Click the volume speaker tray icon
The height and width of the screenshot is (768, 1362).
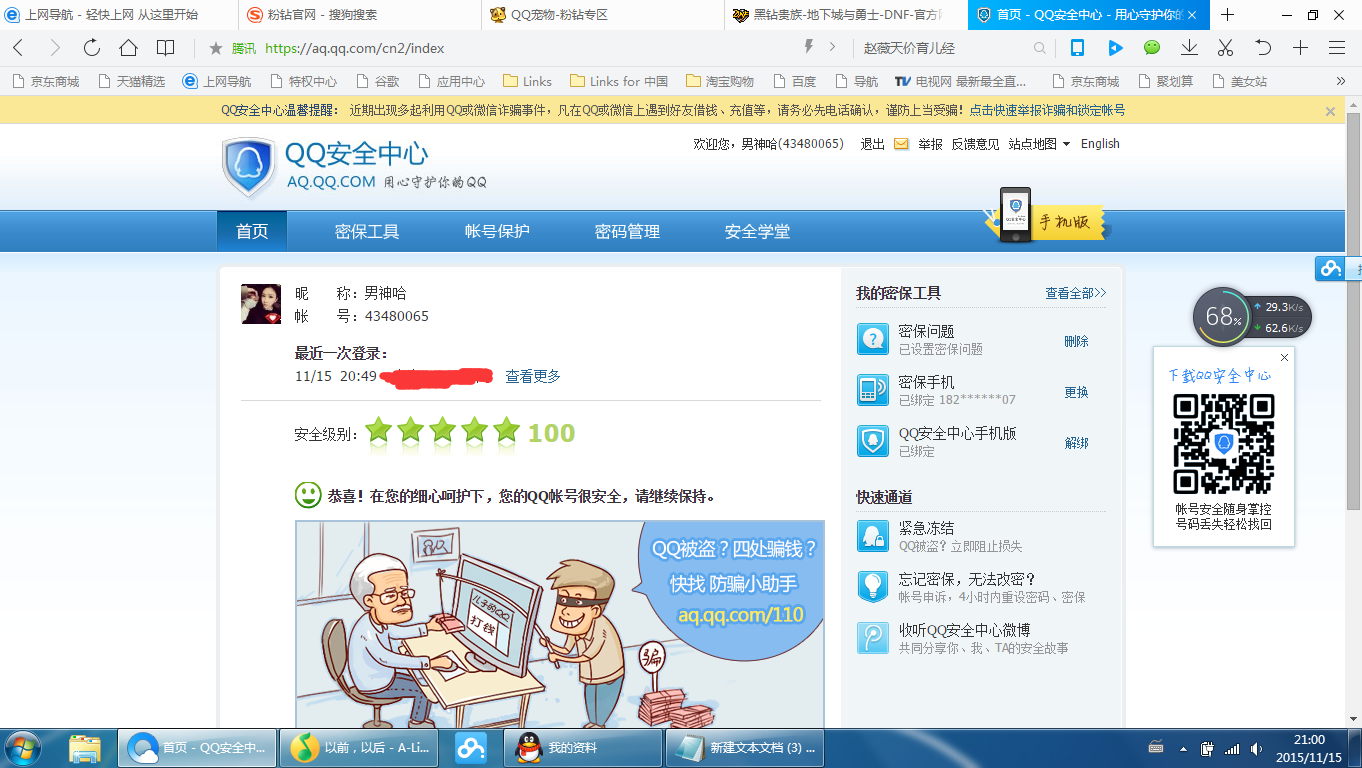(1256, 748)
